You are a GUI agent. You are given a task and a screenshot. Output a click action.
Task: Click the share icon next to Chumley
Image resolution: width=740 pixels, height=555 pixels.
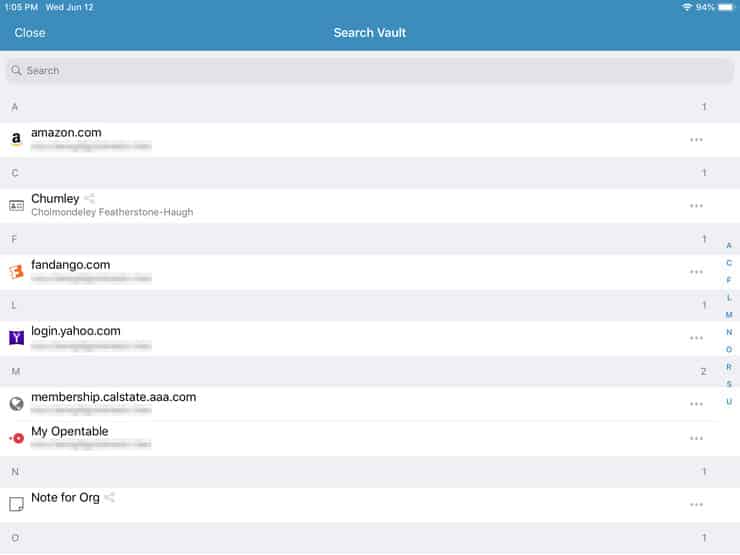pos(90,198)
